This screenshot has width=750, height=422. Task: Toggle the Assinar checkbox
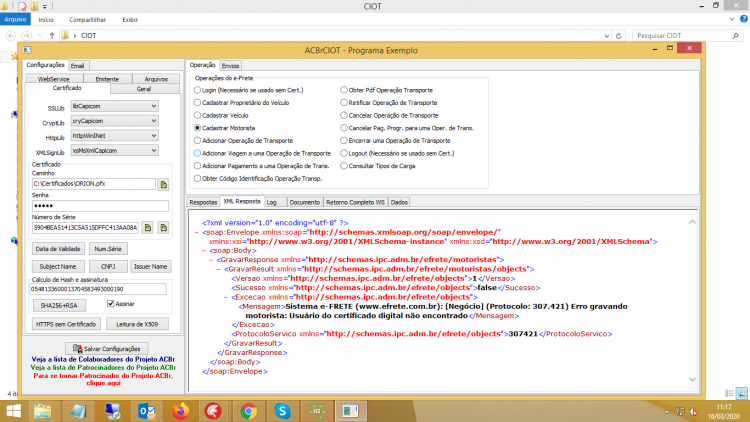(110, 304)
